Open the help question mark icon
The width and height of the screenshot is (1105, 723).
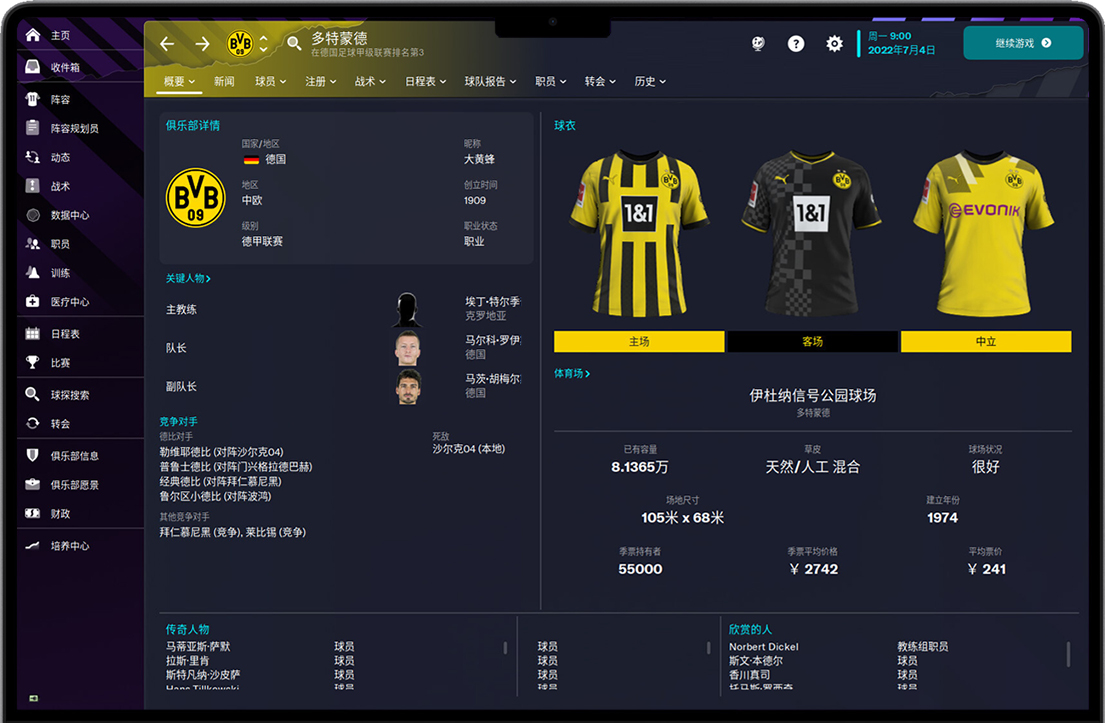796,44
